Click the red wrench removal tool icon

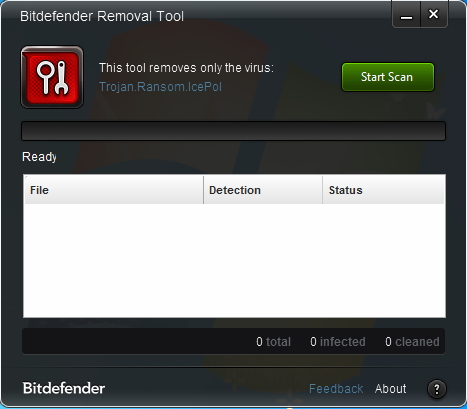tap(52, 77)
